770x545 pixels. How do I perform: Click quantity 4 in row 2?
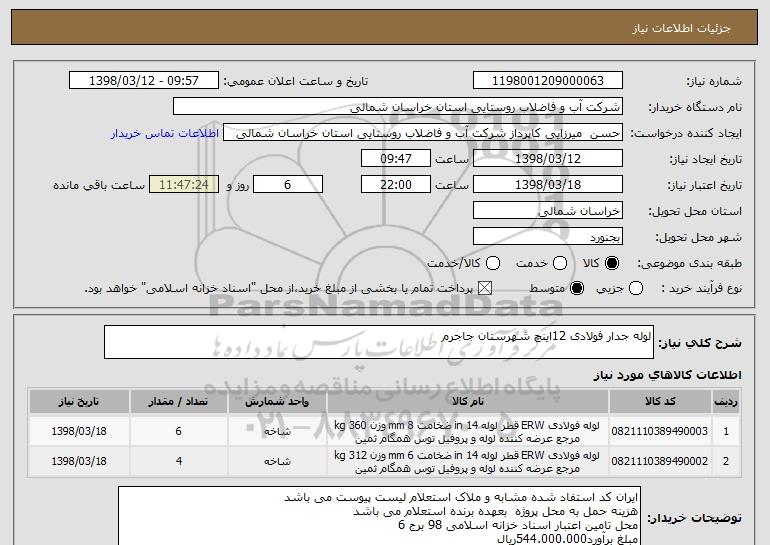click(x=179, y=461)
